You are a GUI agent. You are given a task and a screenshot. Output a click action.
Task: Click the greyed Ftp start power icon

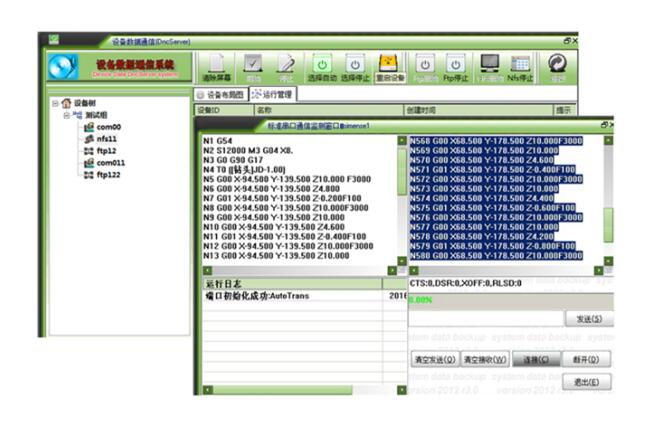[425, 64]
